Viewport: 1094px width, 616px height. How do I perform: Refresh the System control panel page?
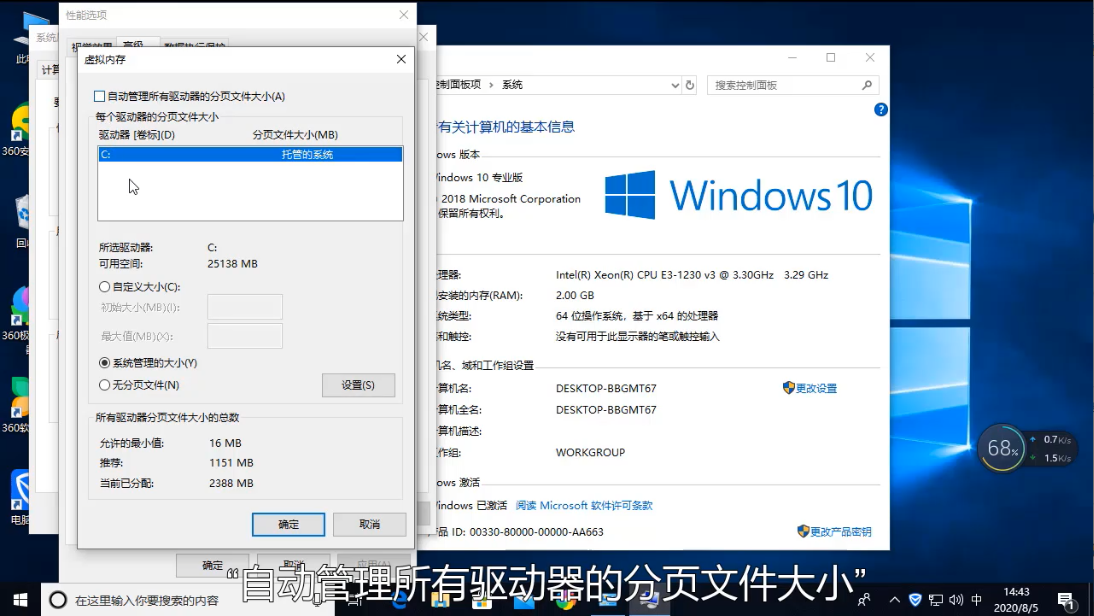[x=690, y=85]
